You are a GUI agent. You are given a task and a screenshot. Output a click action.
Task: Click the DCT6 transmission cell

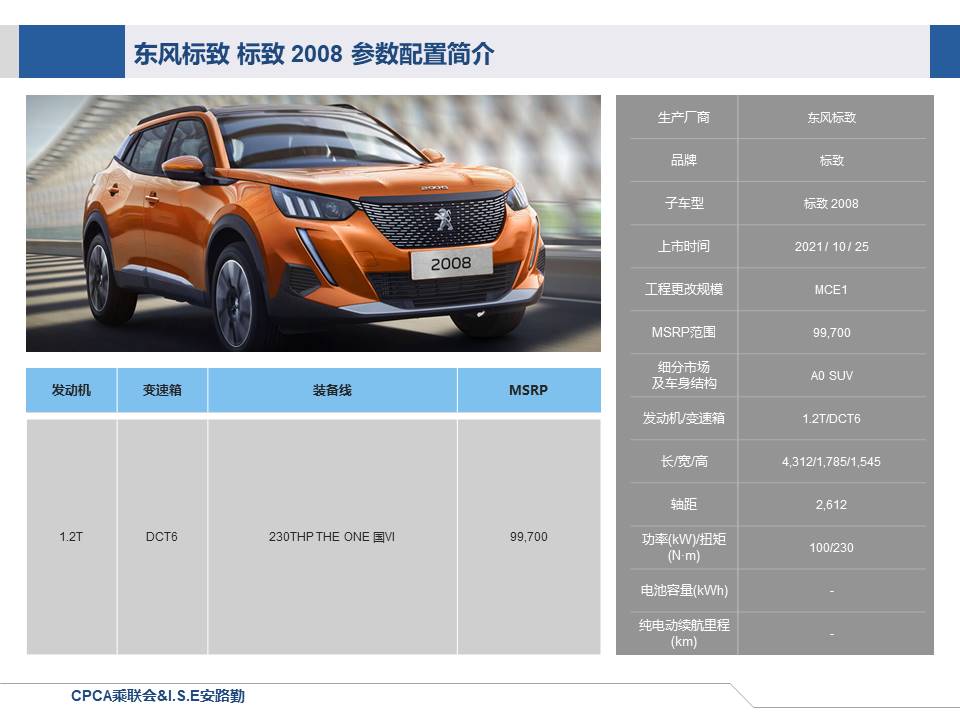[162, 537]
